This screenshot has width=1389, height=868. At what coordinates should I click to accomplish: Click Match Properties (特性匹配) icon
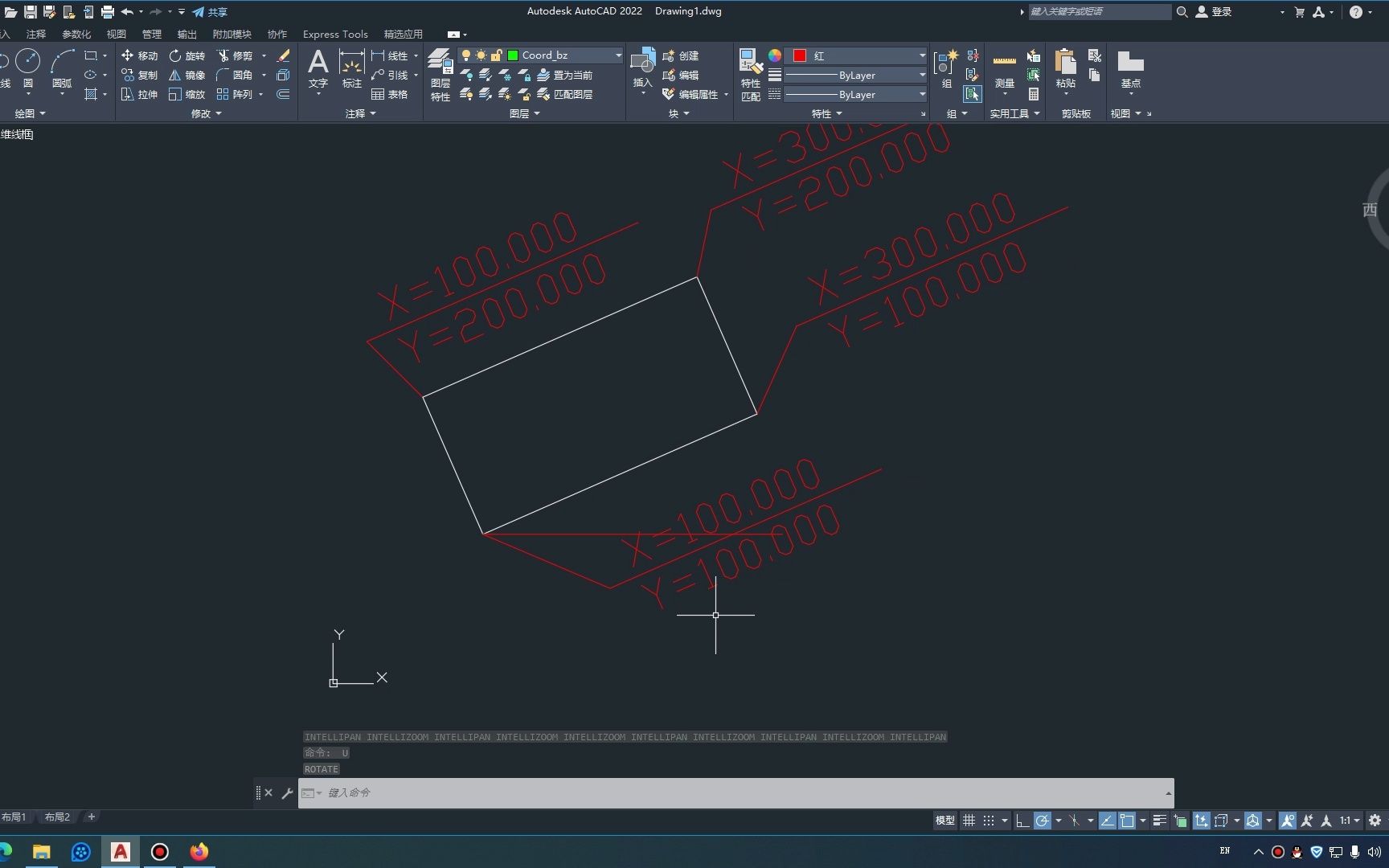(751, 74)
